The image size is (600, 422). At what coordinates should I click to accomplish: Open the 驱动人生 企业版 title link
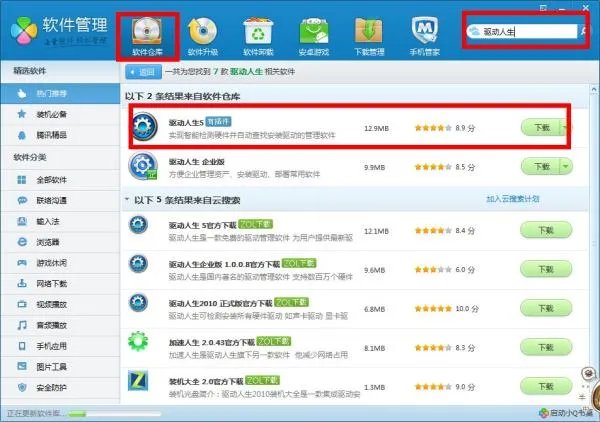[x=197, y=162]
